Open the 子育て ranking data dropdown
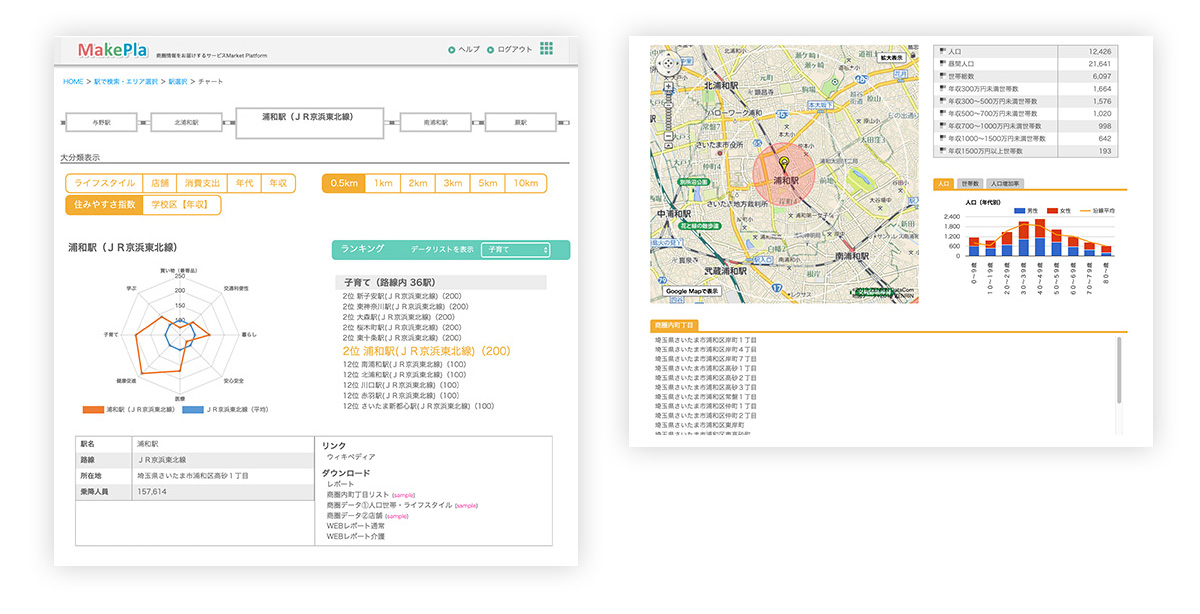1200x614 pixels. coord(515,249)
